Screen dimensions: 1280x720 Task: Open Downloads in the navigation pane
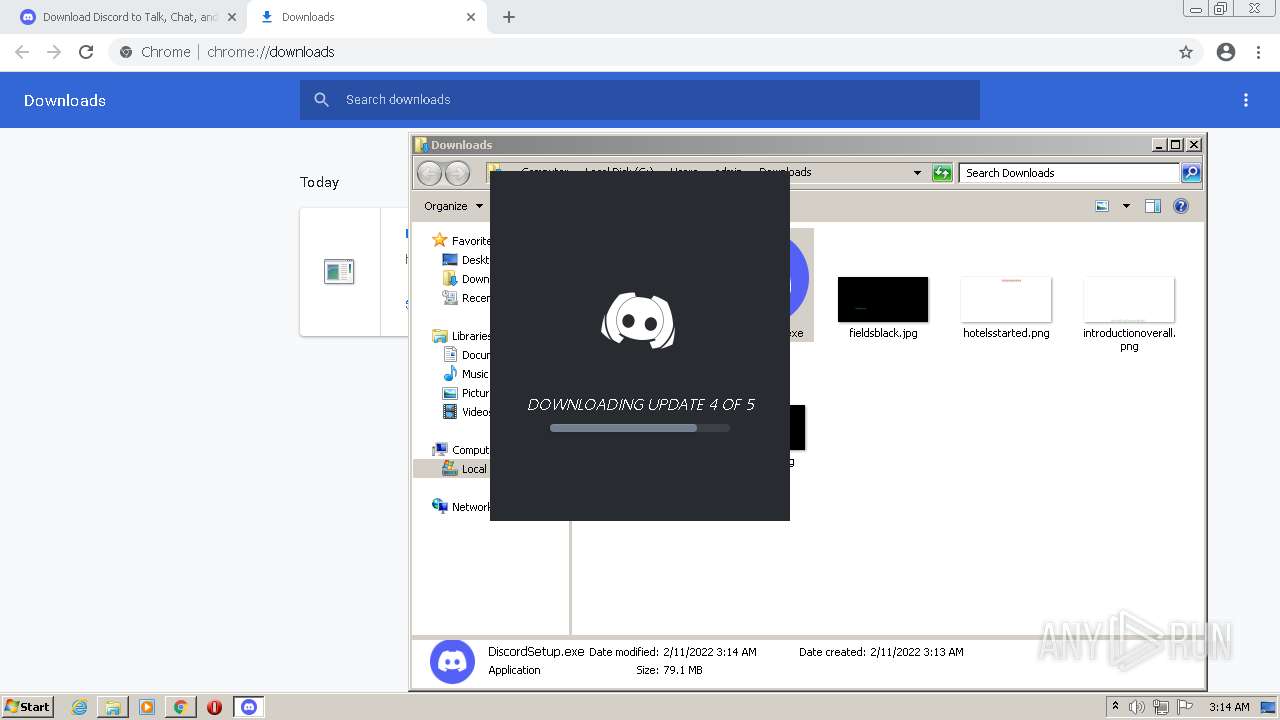click(x=466, y=279)
